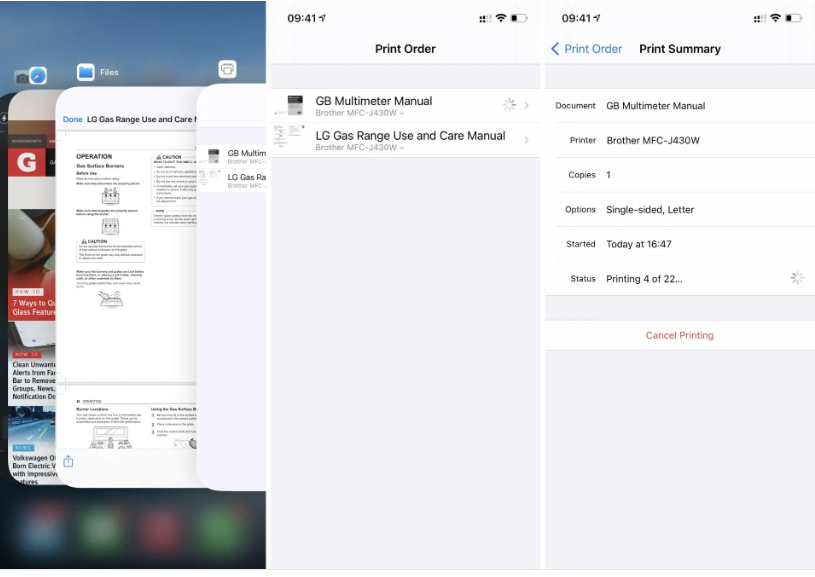Tap the share icon in Files preview
The width and height of the screenshot is (815, 577).
pos(68,461)
